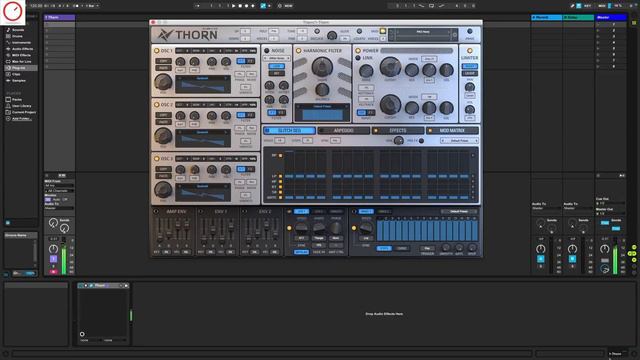Open Packs in the browser Places
This screenshot has height=360, width=640.
[x=17, y=100]
